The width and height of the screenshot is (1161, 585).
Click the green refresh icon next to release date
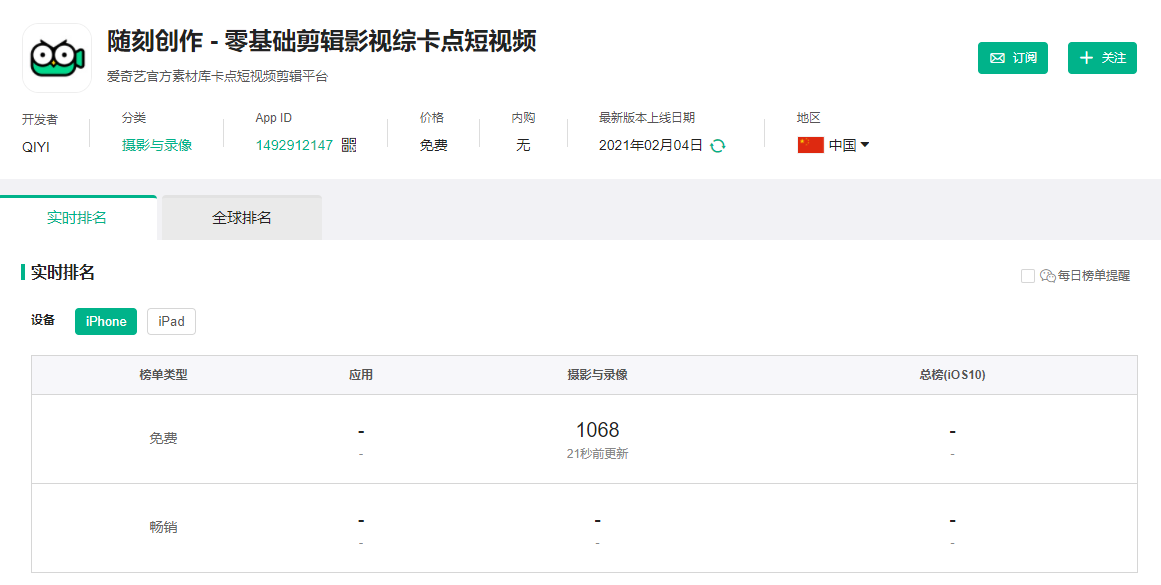(717, 145)
